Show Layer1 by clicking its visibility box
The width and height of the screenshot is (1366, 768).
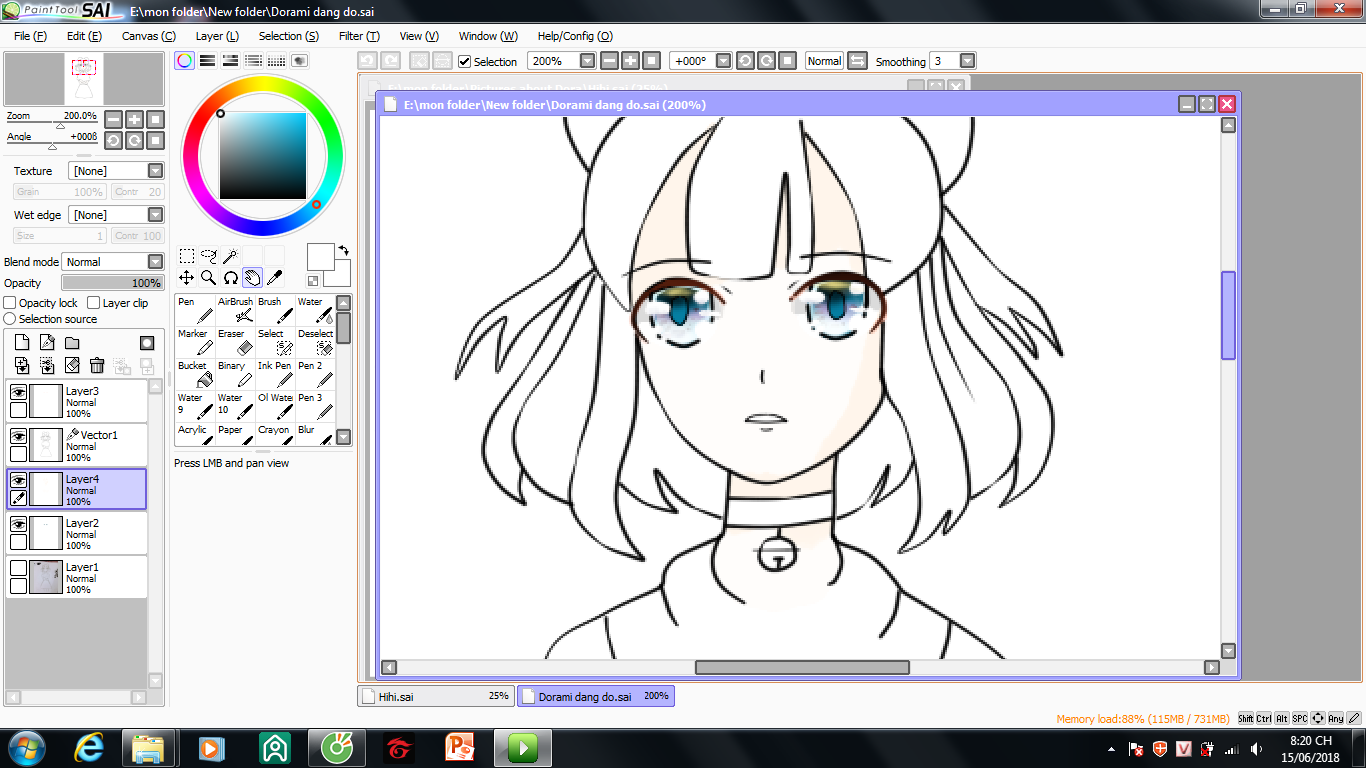(18, 569)
